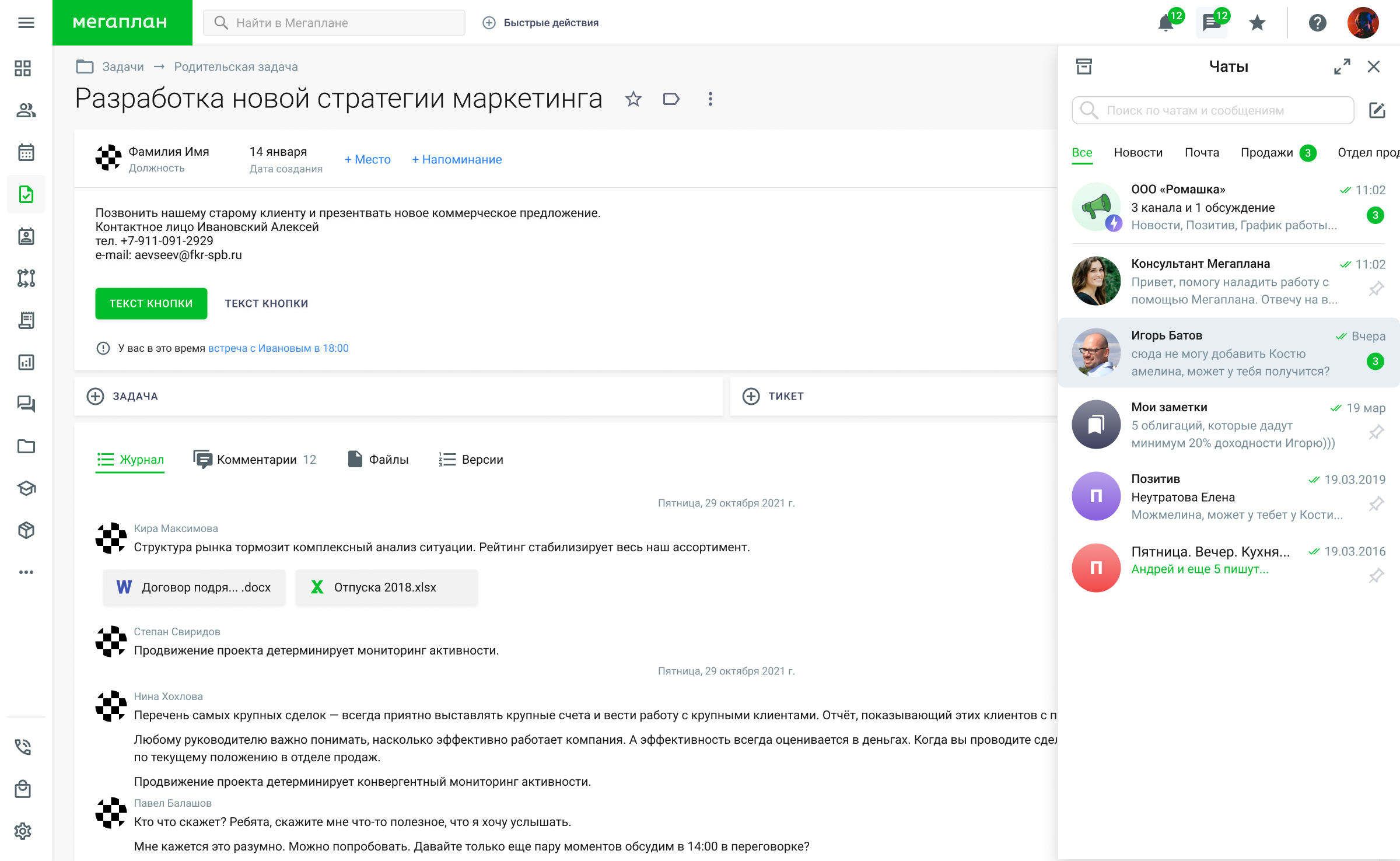Open the calendar section in the sidebar
The width and height of the screenshot is (1400, 861).
click(x=26, y=152)
